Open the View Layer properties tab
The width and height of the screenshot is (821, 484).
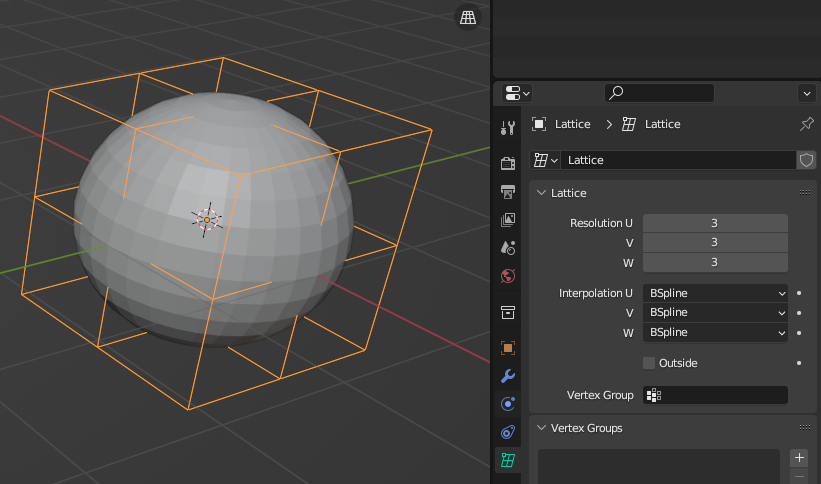click(x=507, y=219)
